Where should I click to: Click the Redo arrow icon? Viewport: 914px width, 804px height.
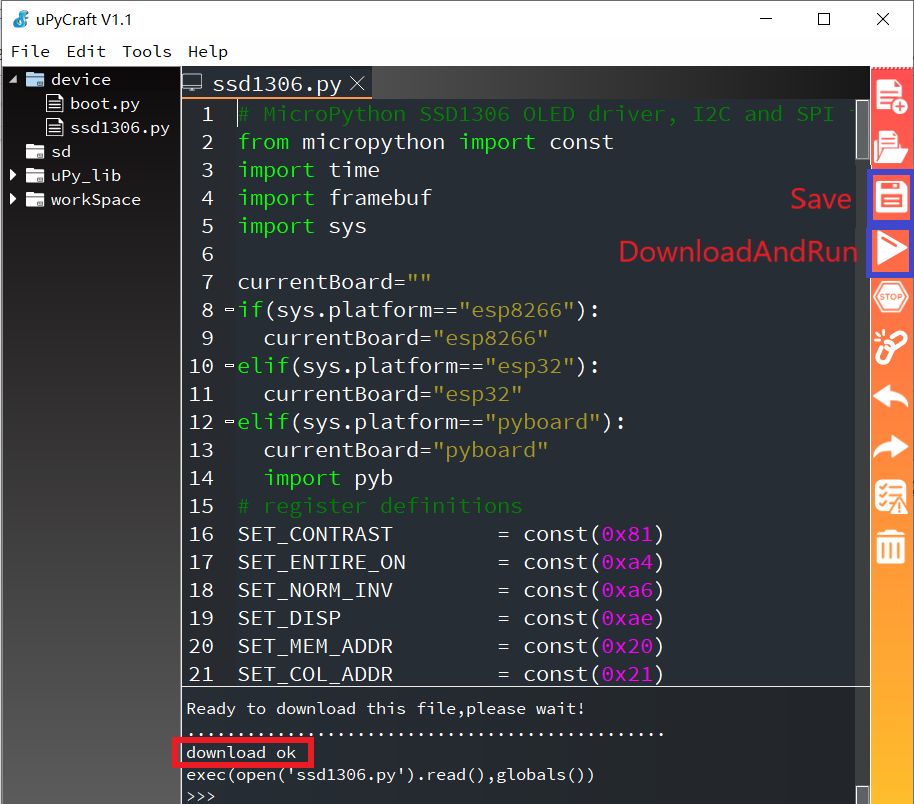coord(889,447)
